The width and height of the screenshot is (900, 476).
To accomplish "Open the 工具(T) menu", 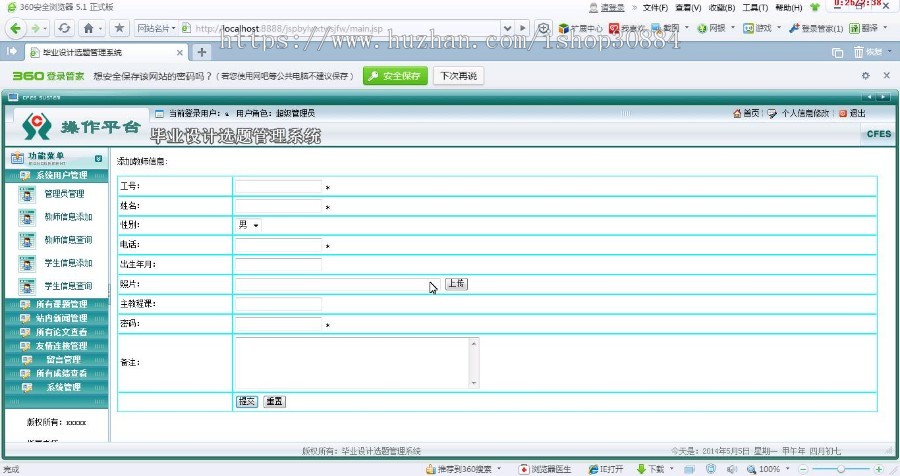I will point(755,8).
